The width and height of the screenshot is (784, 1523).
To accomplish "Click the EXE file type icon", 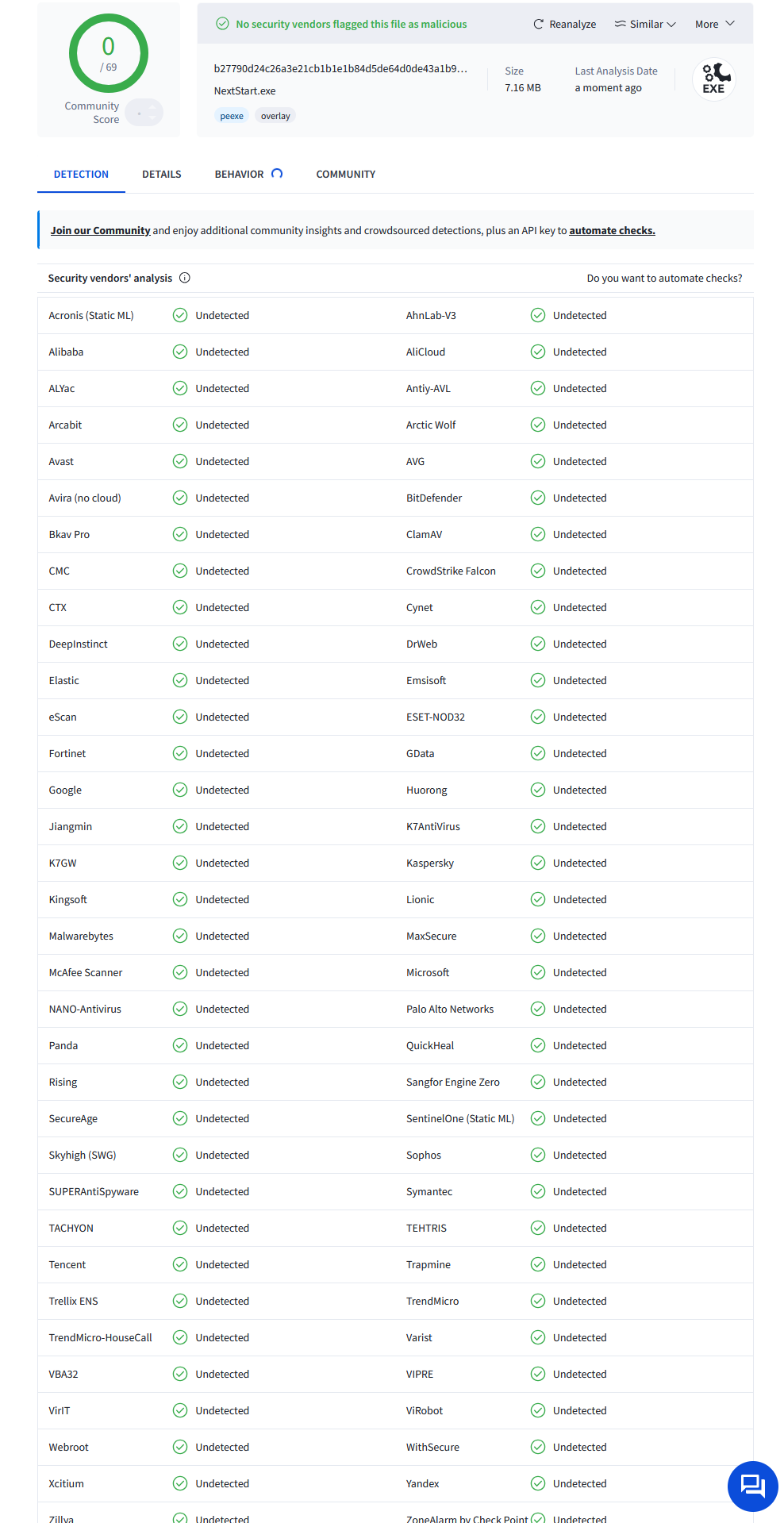I will [714, 79].
